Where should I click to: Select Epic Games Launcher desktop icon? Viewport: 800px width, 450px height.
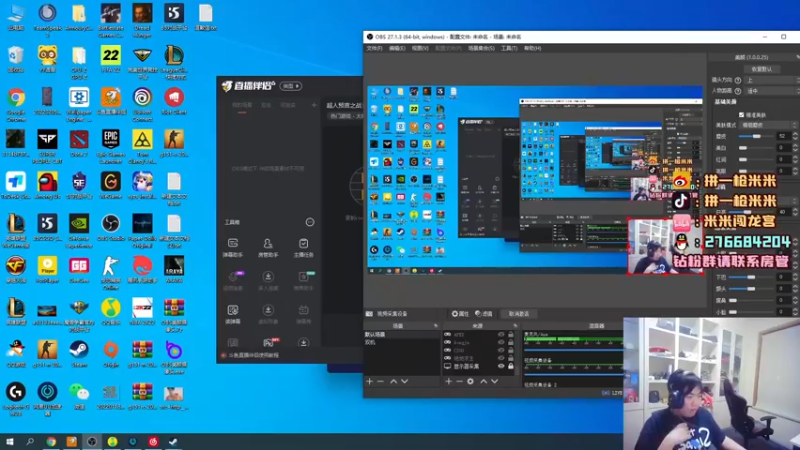111,147
